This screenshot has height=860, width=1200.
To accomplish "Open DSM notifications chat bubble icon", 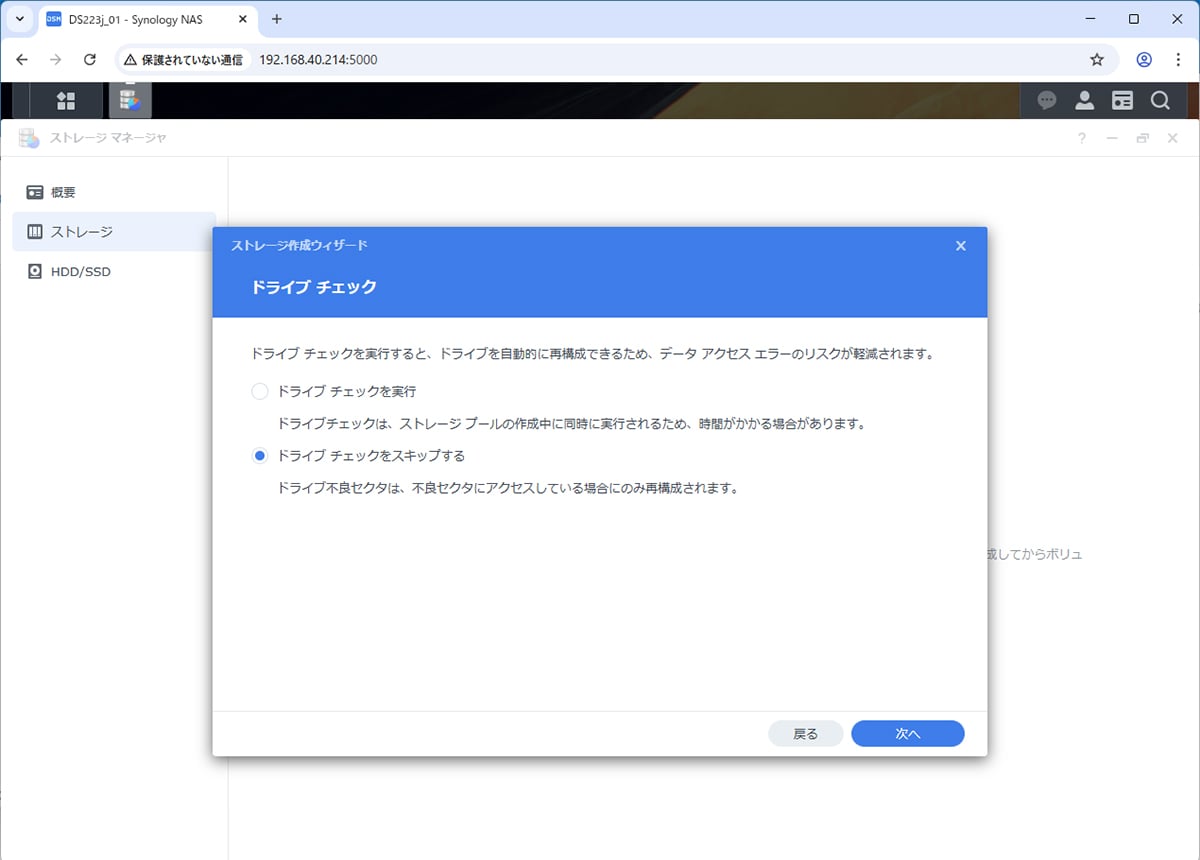I will (x=1047, y=100).
